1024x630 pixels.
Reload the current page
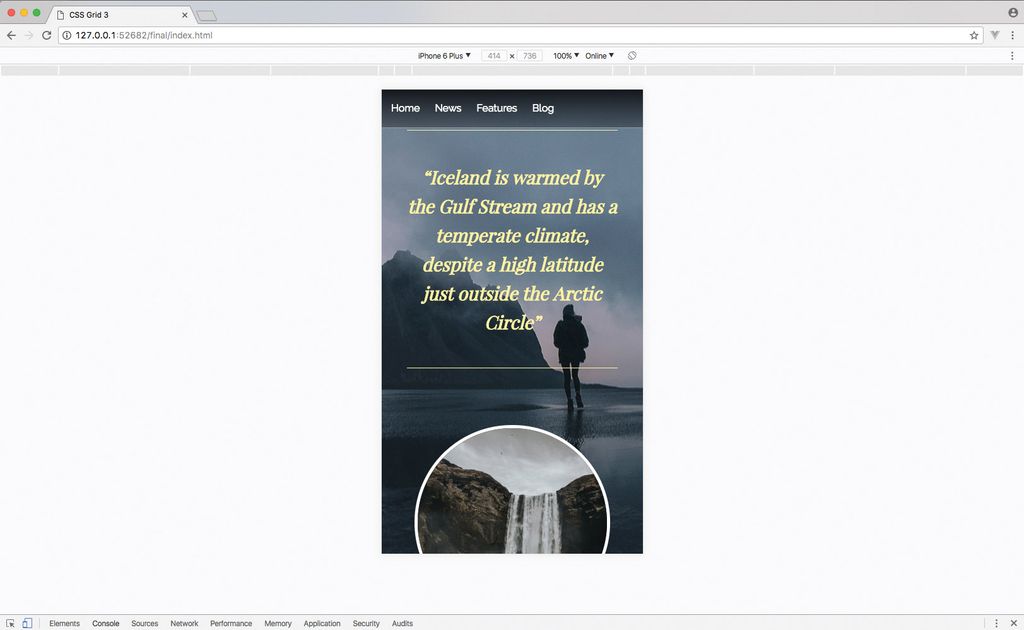pos(46,34)
